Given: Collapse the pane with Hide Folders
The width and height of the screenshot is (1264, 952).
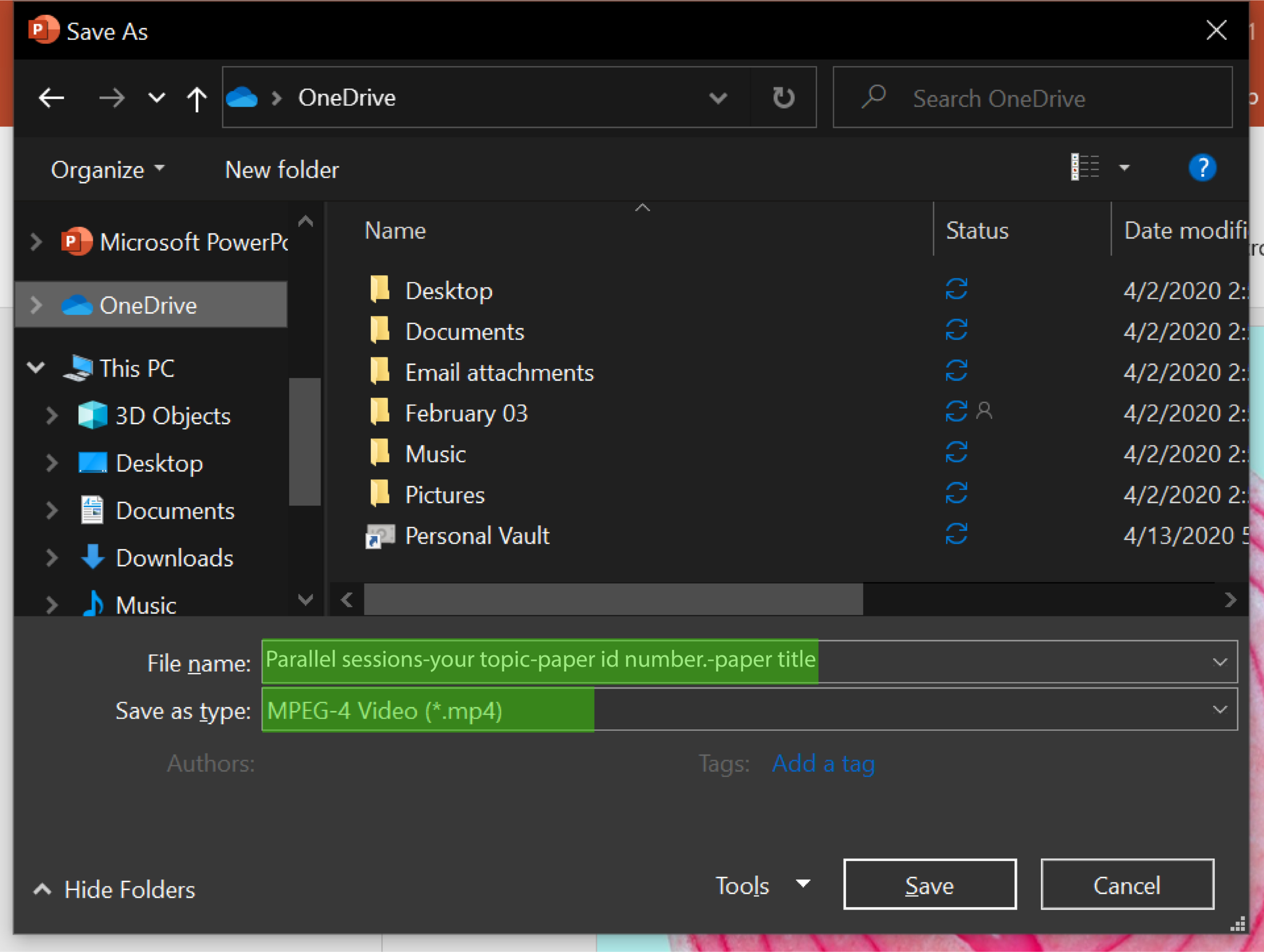Looking at the screenshot, I should 115,889.
